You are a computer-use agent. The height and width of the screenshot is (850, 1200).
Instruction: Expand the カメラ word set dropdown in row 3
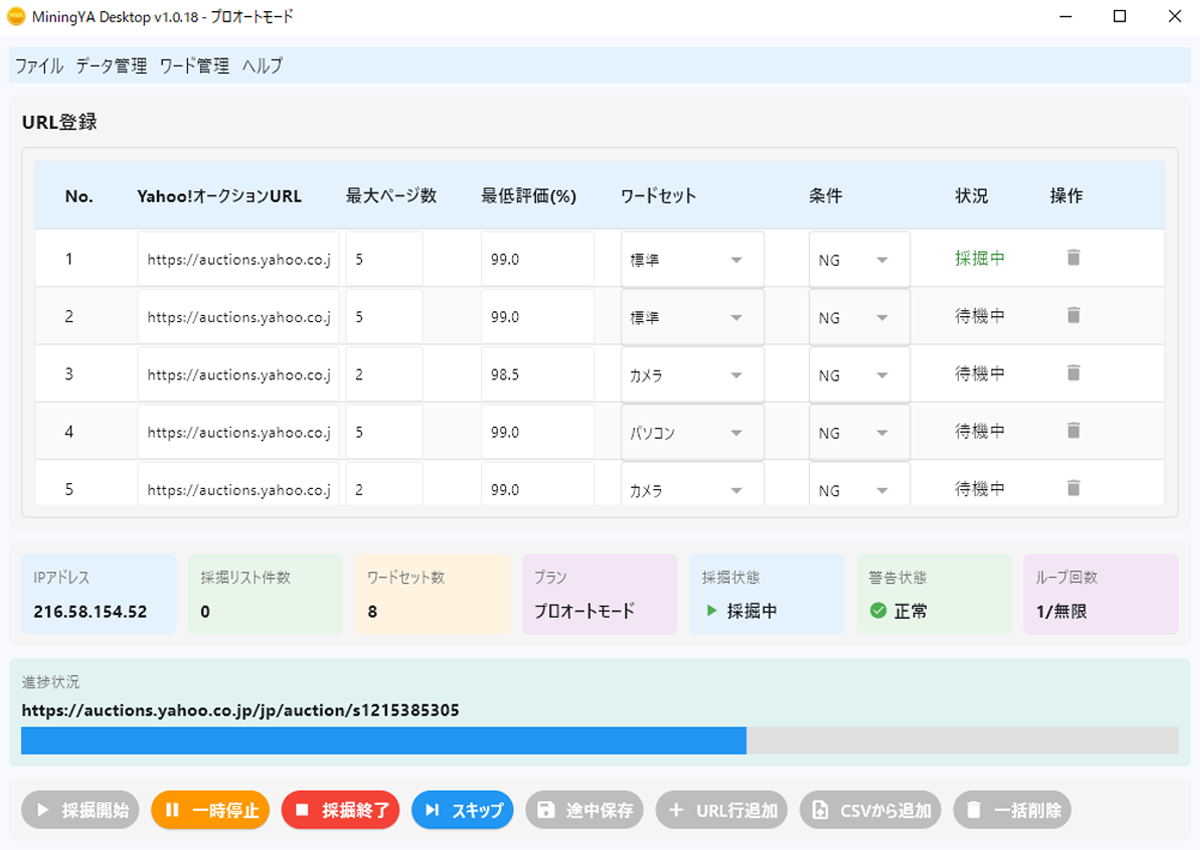(x=692, y=376)
